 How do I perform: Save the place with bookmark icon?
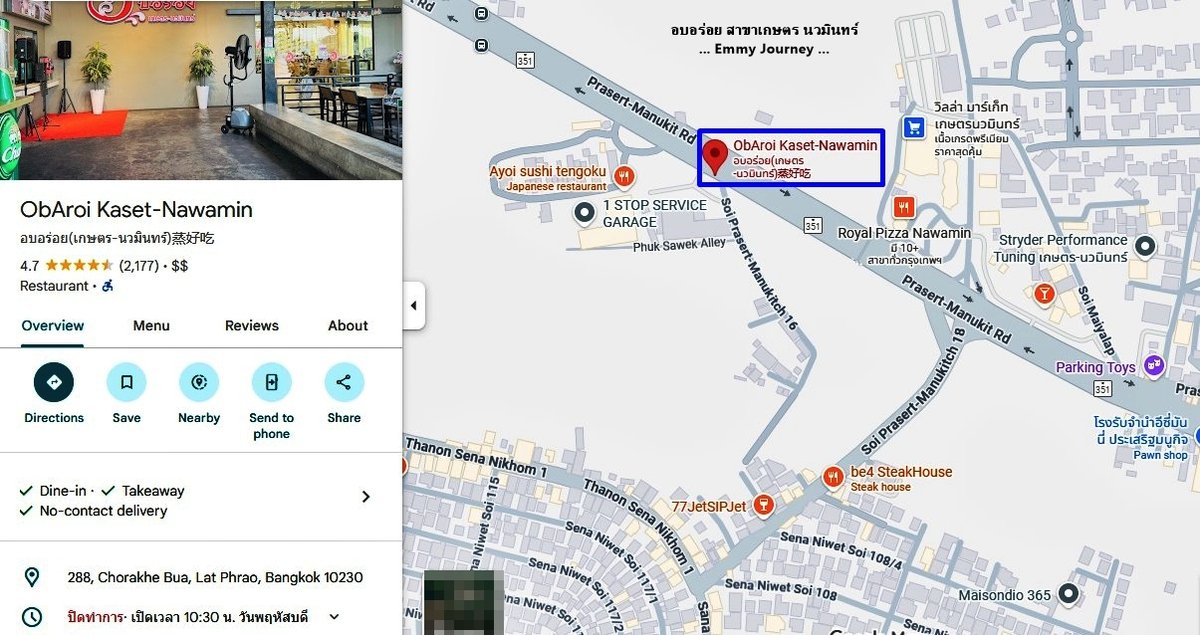click(126, 382)
